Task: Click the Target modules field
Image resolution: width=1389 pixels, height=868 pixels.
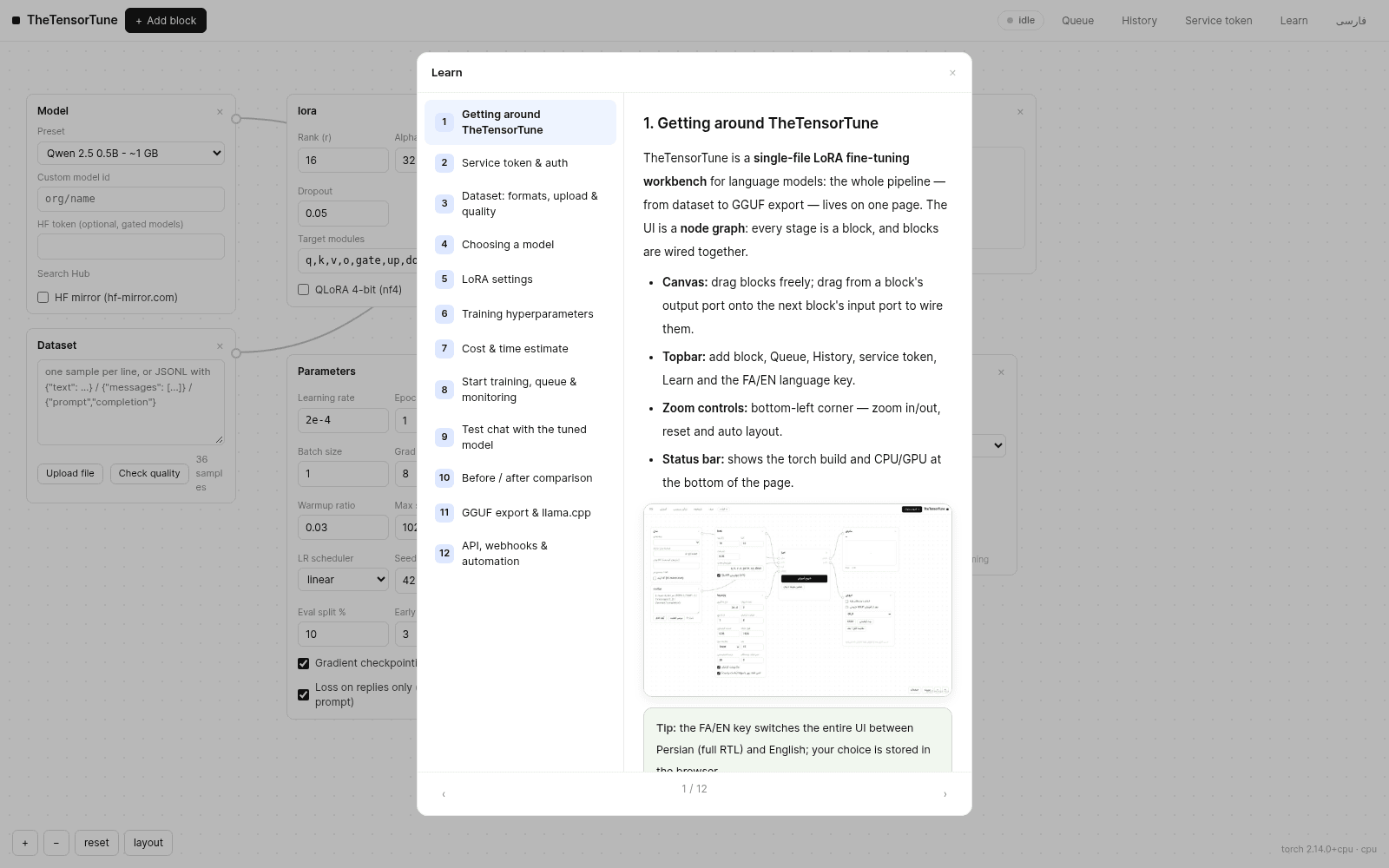Action: tap(358, 260)
